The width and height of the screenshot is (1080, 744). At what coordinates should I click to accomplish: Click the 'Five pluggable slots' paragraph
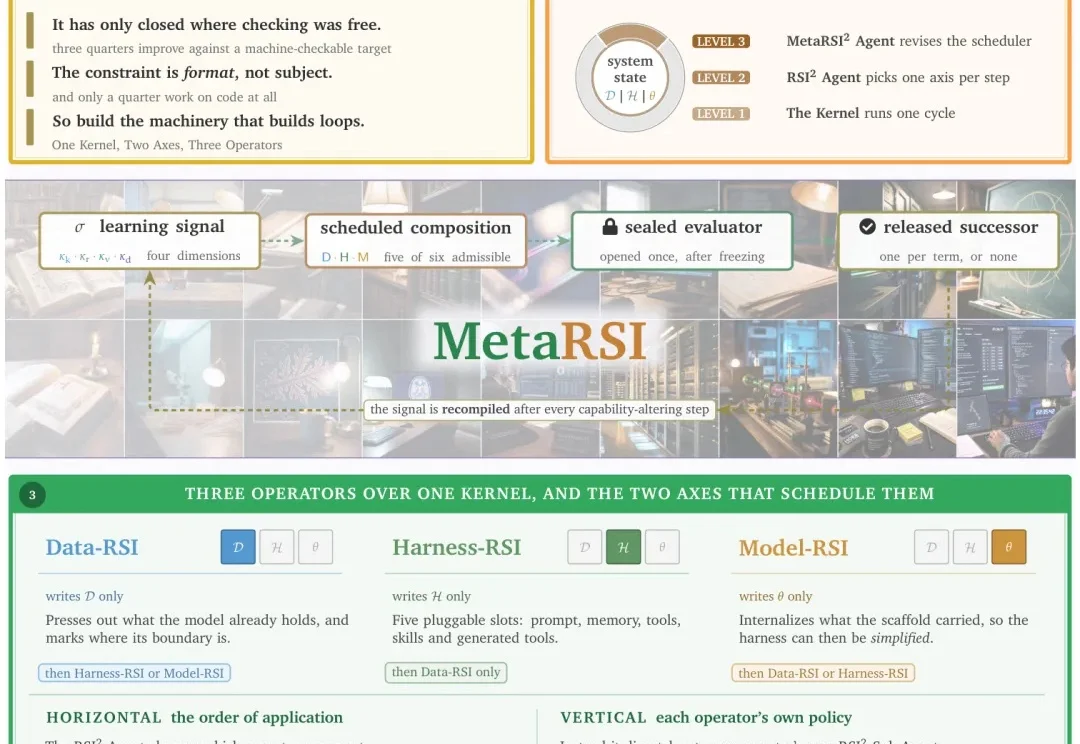537,629
